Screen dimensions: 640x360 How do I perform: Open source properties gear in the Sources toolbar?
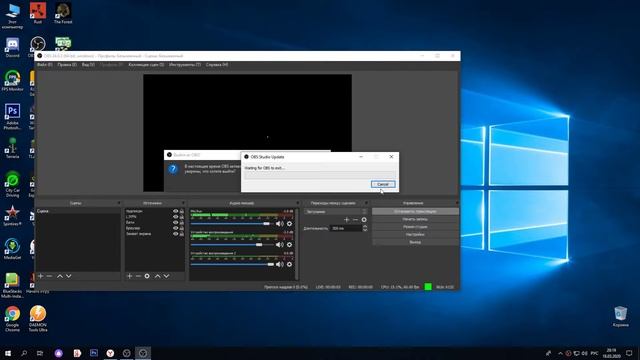click(x=147, y=276)
